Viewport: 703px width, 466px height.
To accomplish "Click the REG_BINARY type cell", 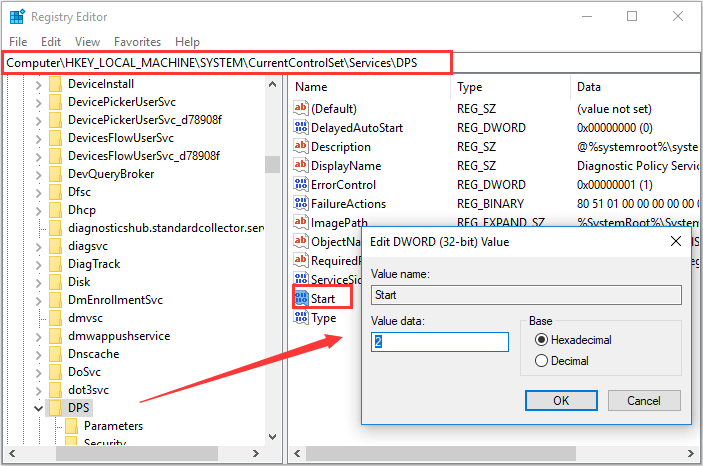I will click(490, 204).
